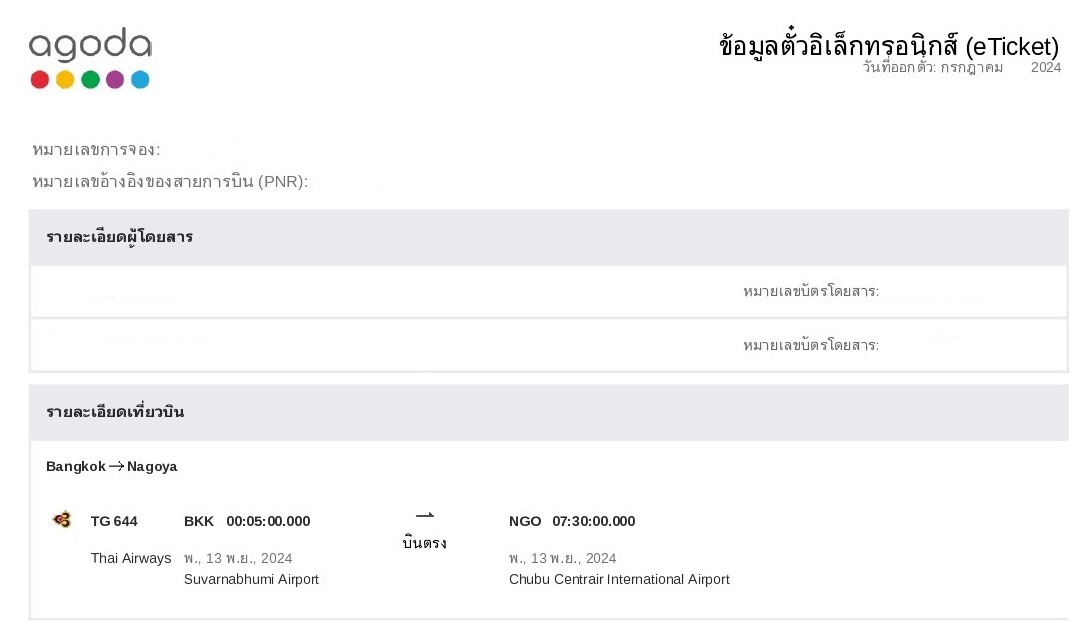Click the eTicket title heading
This screenshot has height=629, width=1077.
889,44
